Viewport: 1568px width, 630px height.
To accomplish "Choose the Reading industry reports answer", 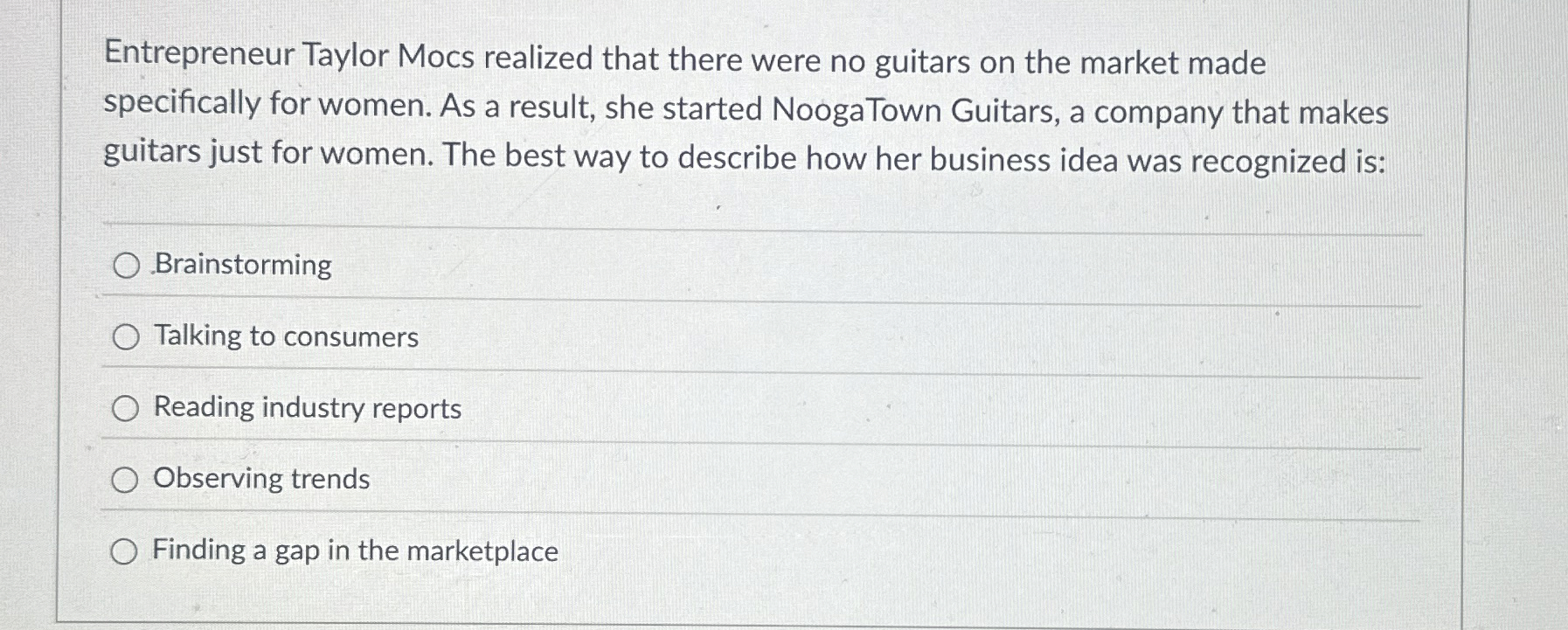I will (125, 407).
